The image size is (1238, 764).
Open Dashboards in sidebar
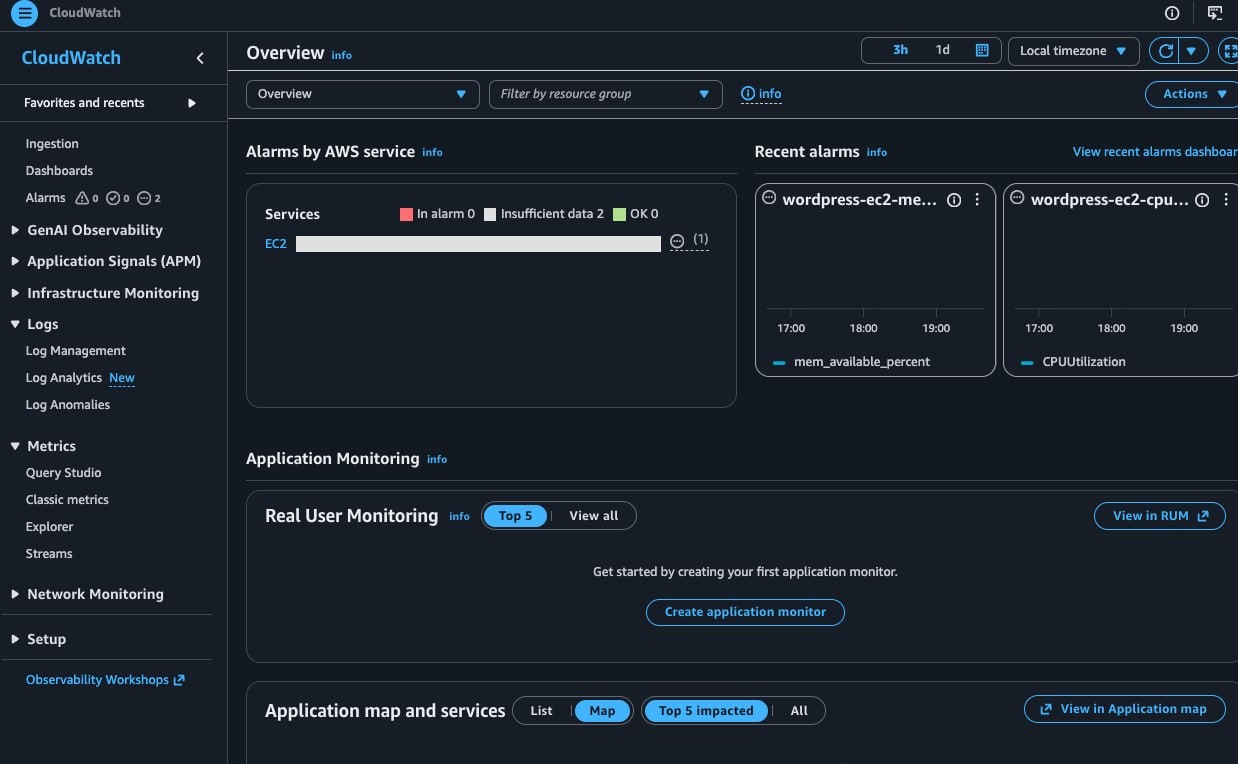59,171
